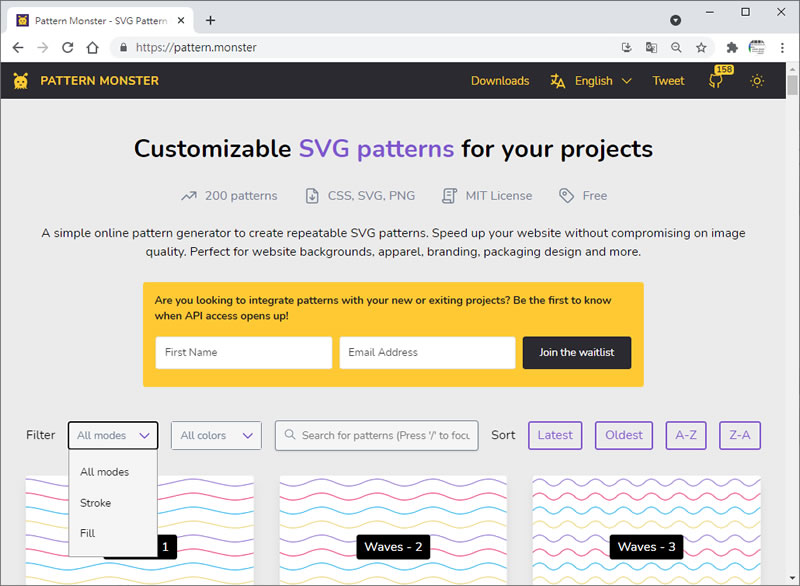Viewport: 800px width, 586px height.
Task: Click the Search for patterns box
Action: [x=377, y=435]
